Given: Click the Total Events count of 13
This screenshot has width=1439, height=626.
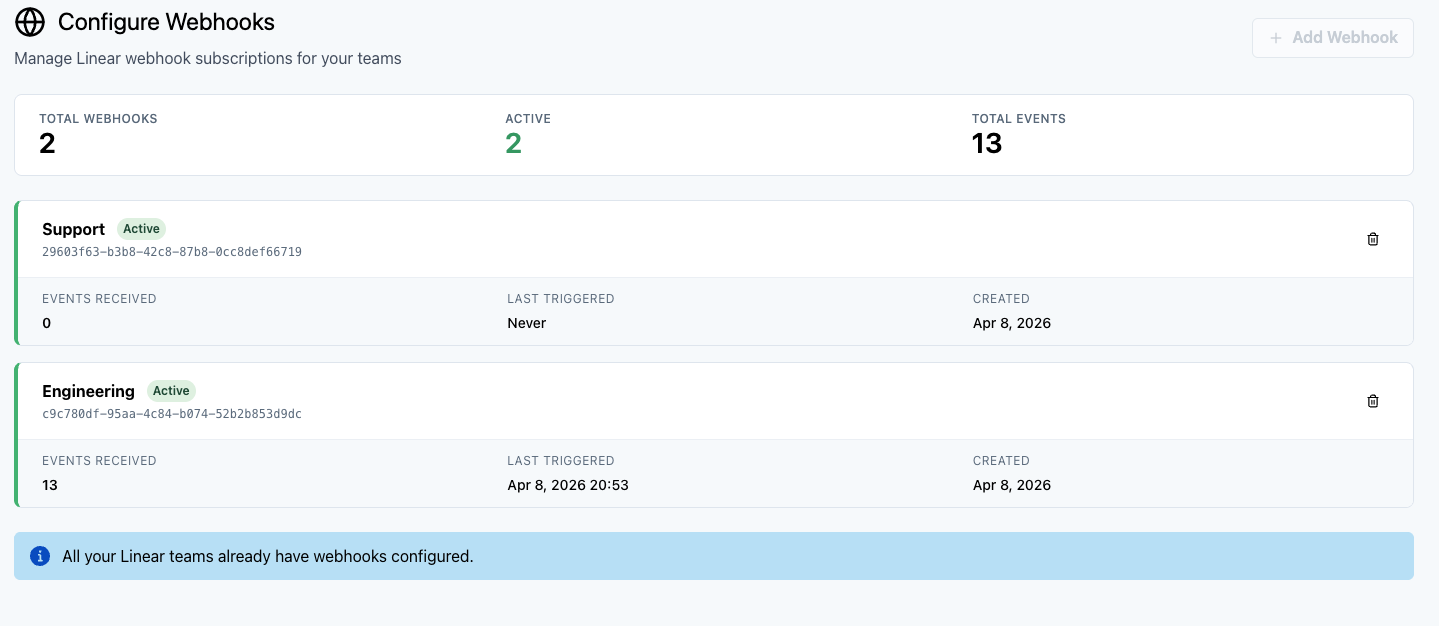Looking at the screenshot, I should click(x=987, y=144).
